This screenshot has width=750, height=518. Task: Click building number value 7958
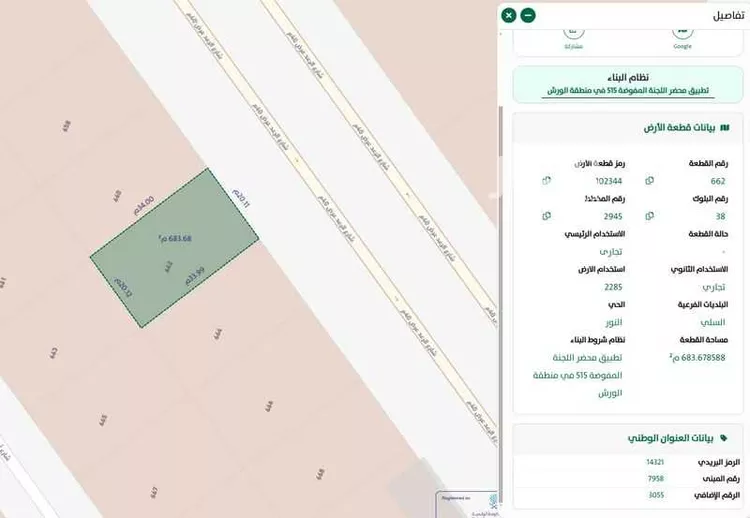656,479
